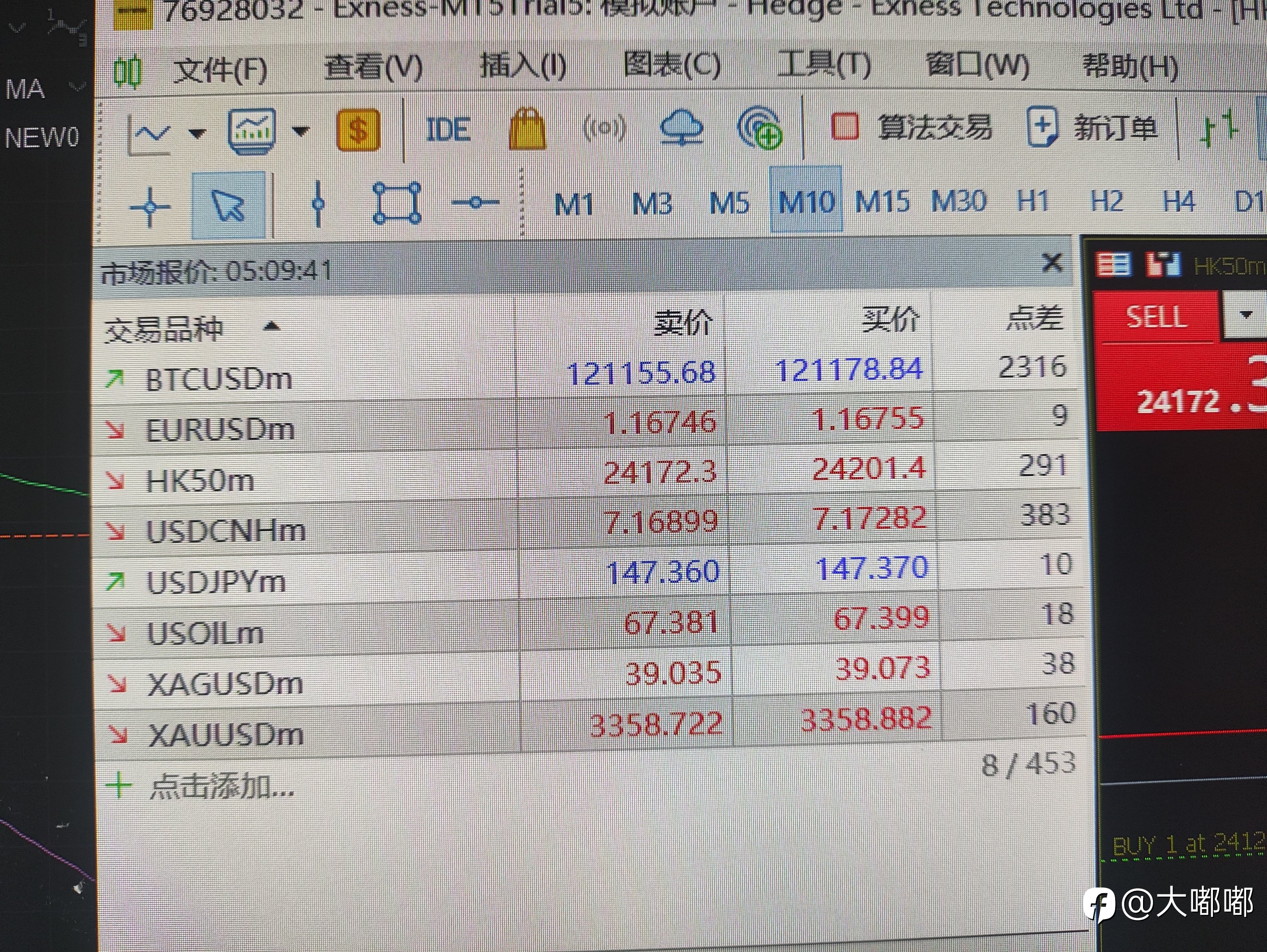Click the 新订单 new order button
Image resolution: width=1267 pixels, height=952 pixels.
(x=1093, y=127)
